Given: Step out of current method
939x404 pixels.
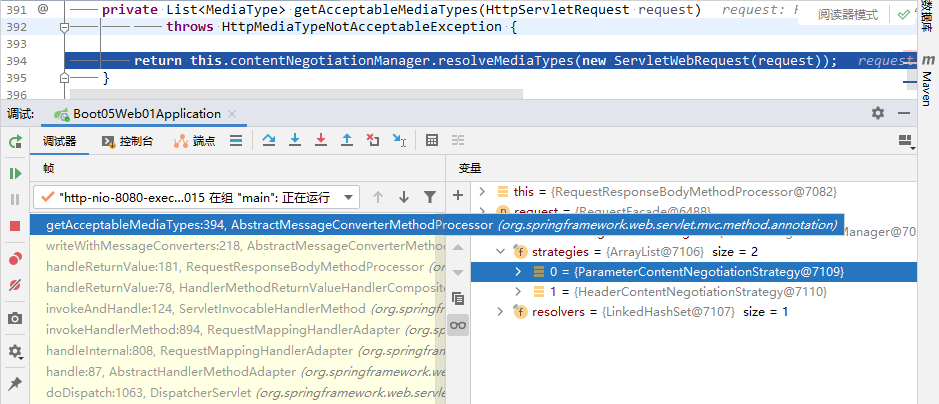Looking at the screenshot, I should [x=347, y=141].
